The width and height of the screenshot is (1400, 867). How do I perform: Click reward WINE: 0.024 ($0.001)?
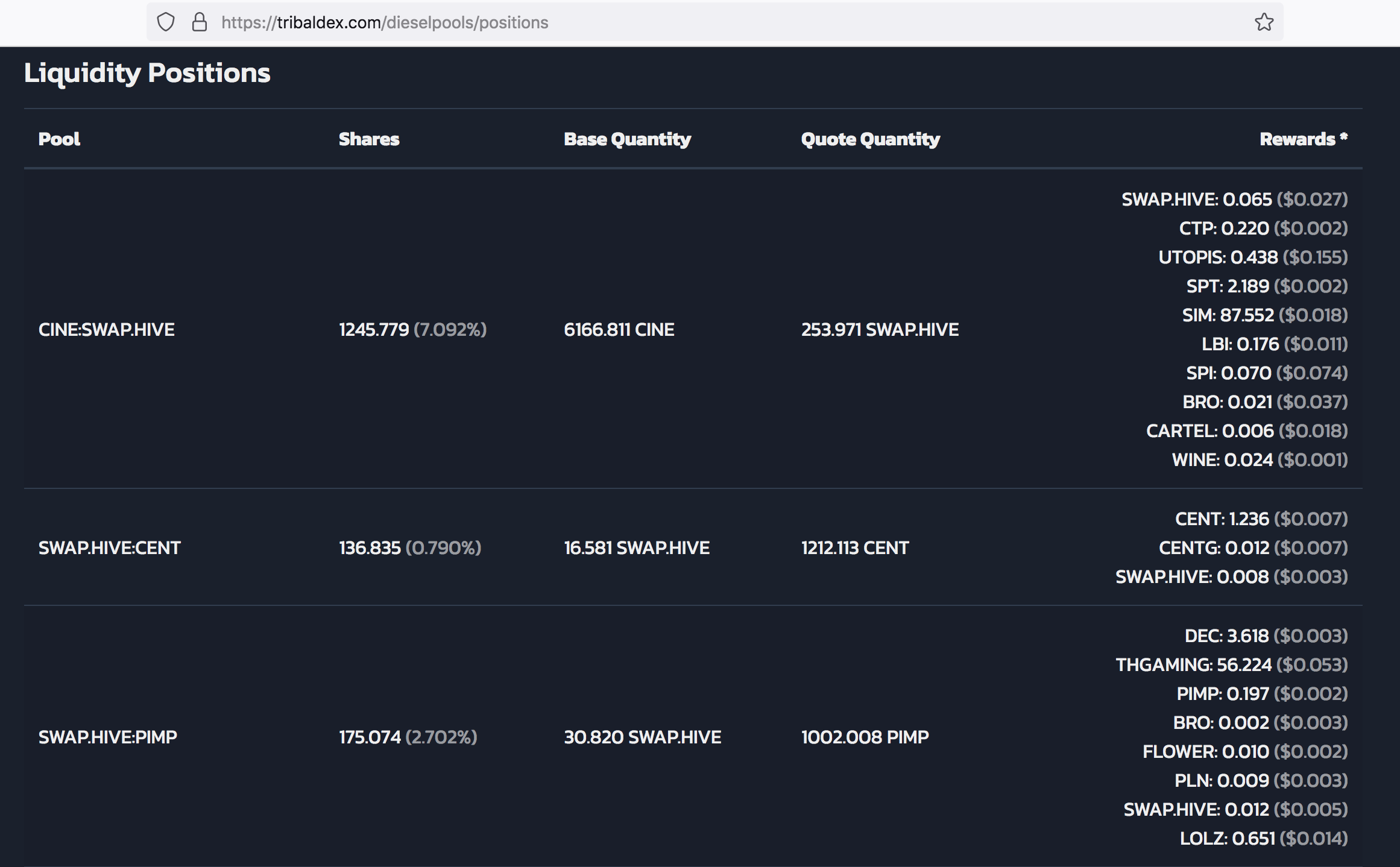[1260, 460]
